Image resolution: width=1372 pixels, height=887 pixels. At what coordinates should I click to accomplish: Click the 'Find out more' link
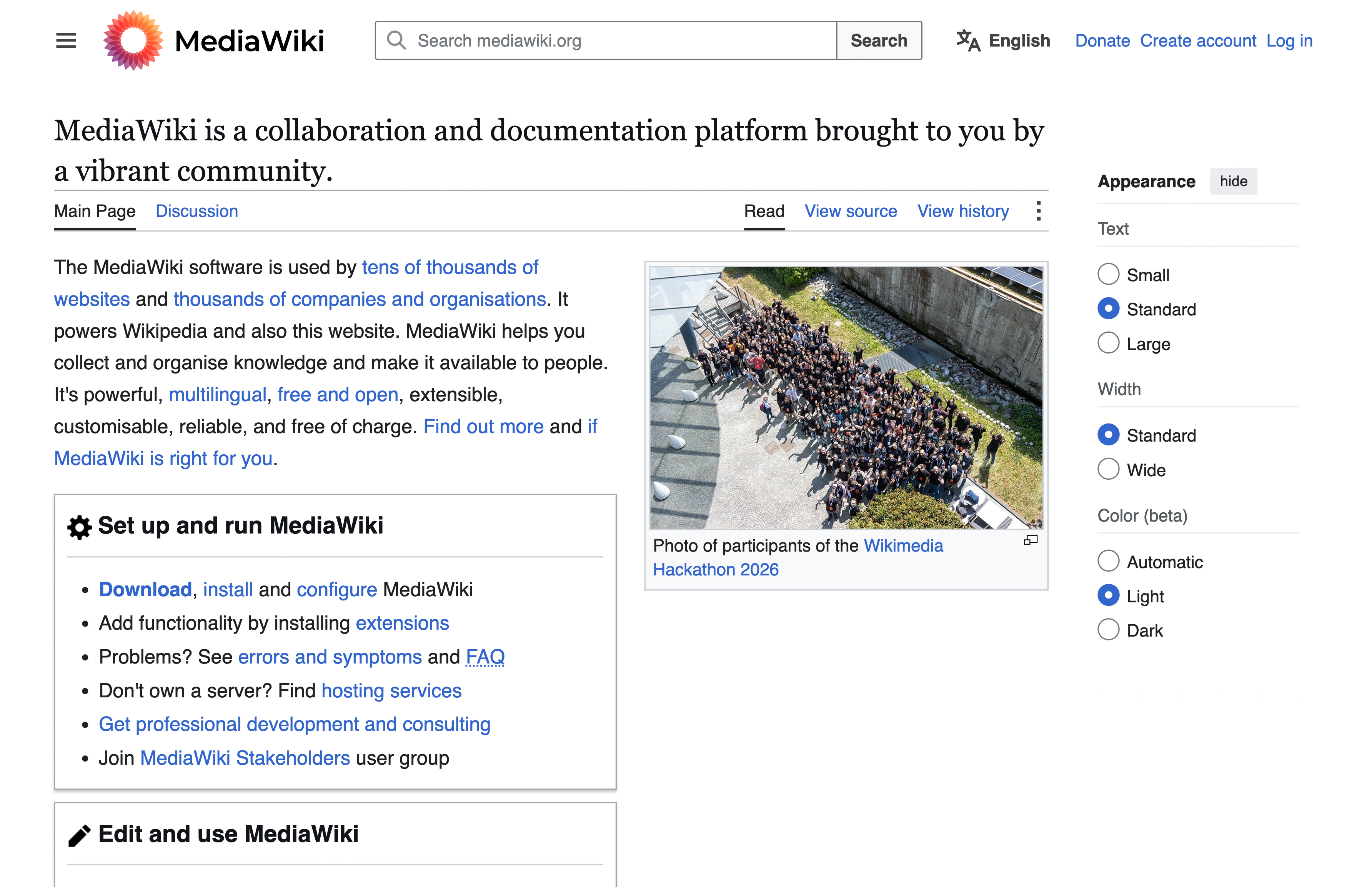coord(483,427)
